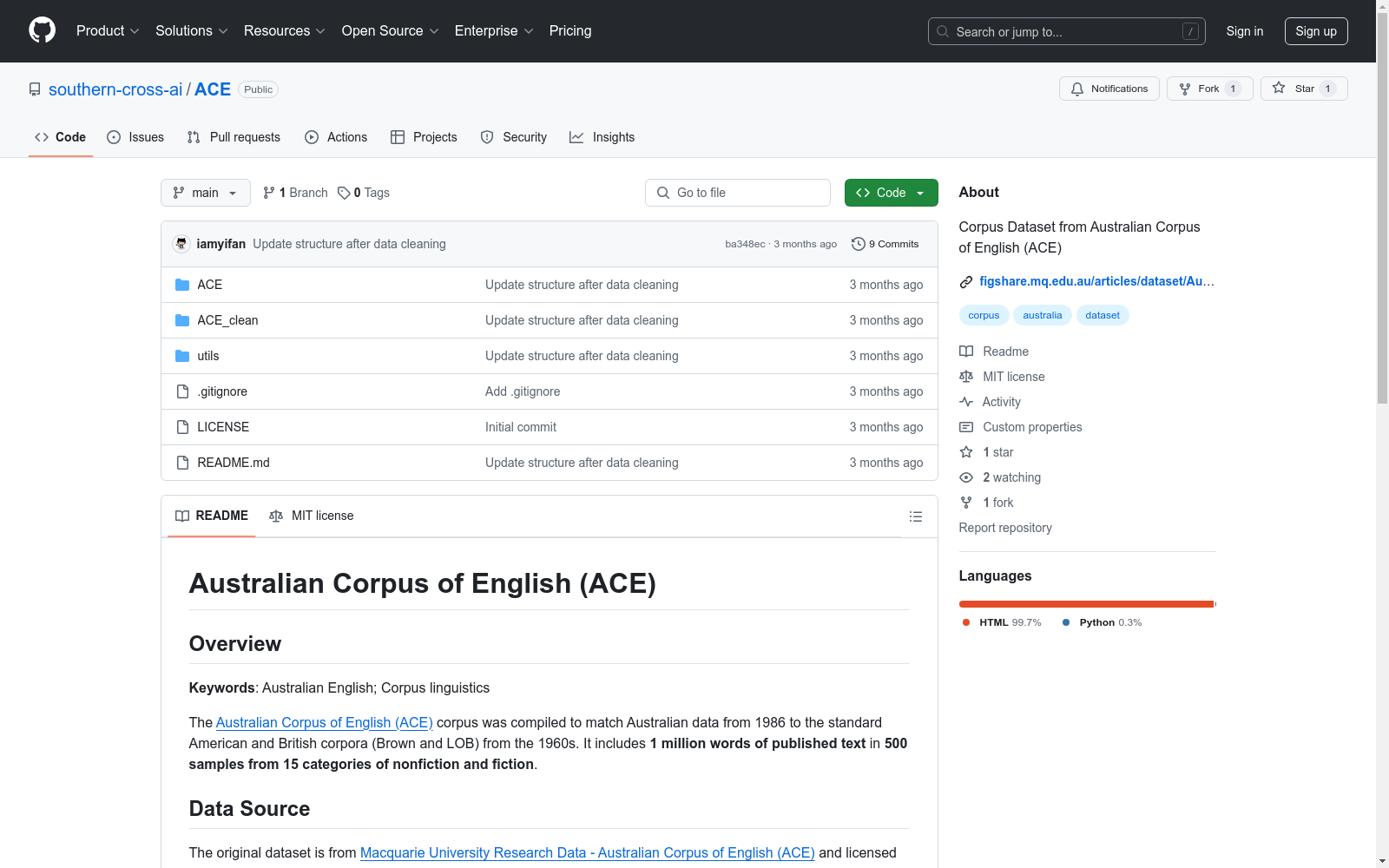Select the corpus topic tag
1389x868 pixels.
coord(984,315)
